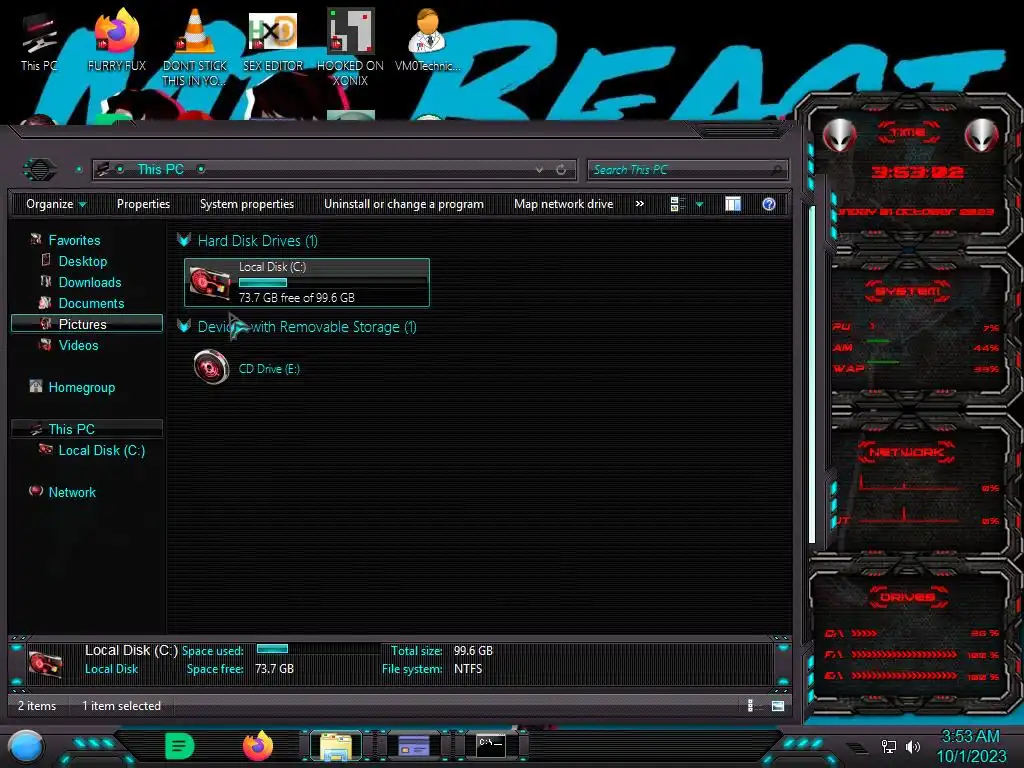The height and width of the screenshot is (768, 1024).
Task: Collapse the Hard Disk Drives group
Action: click(x=184, y=240)
